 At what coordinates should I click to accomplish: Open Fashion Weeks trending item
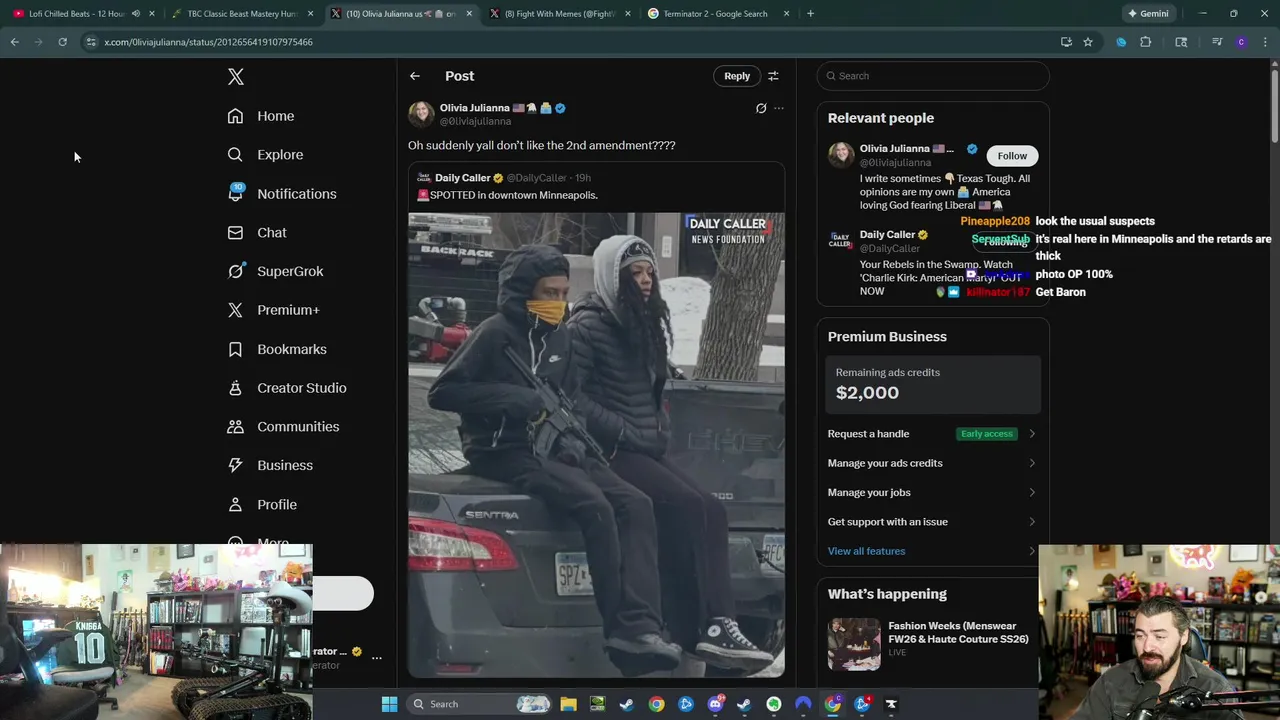(932, 644)
